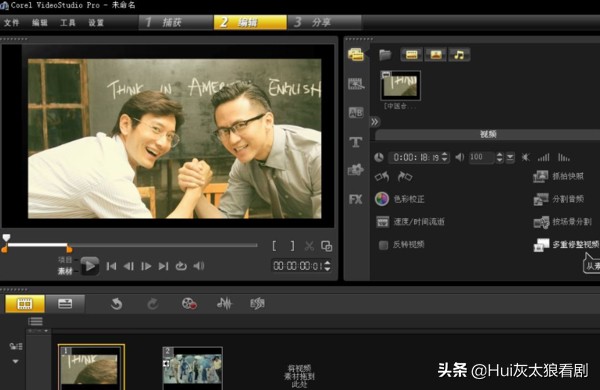Click 分割音频 split audio option

[x=559, y=199]
